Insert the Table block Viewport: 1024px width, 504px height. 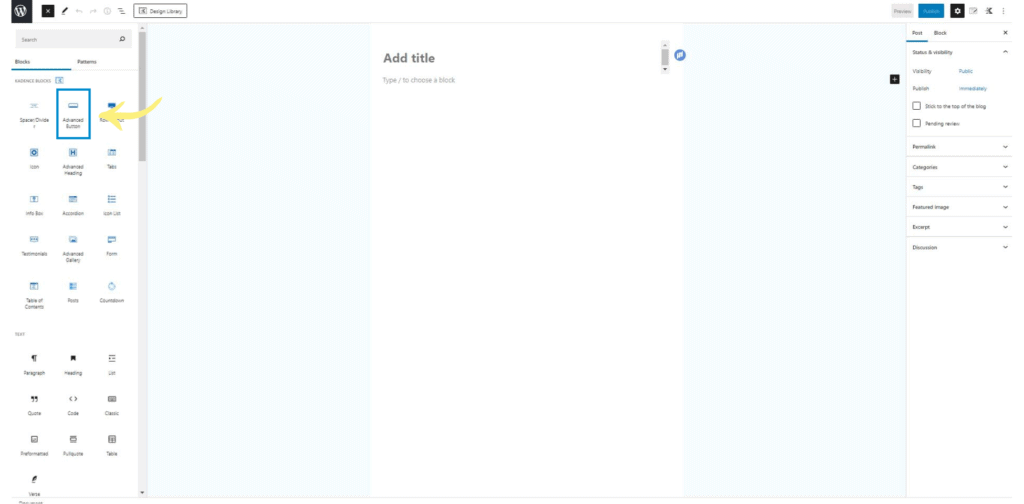[112, 445]
